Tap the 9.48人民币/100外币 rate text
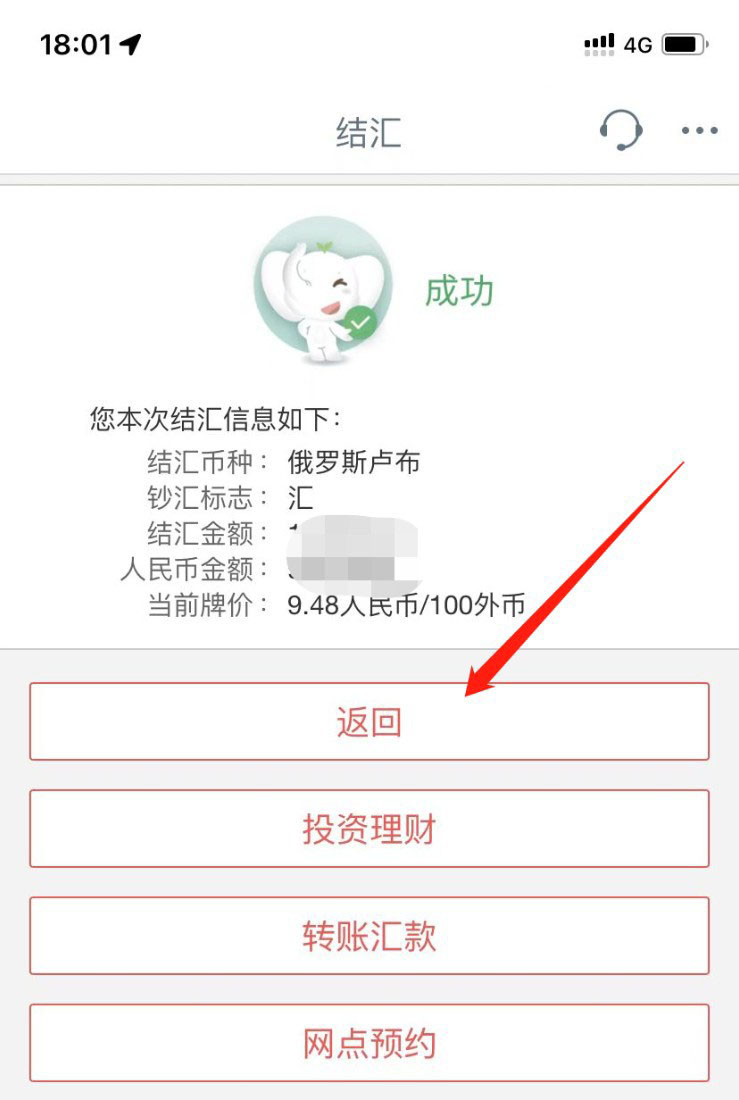Viewport: 739px width, 1100px height. [406, 604]
